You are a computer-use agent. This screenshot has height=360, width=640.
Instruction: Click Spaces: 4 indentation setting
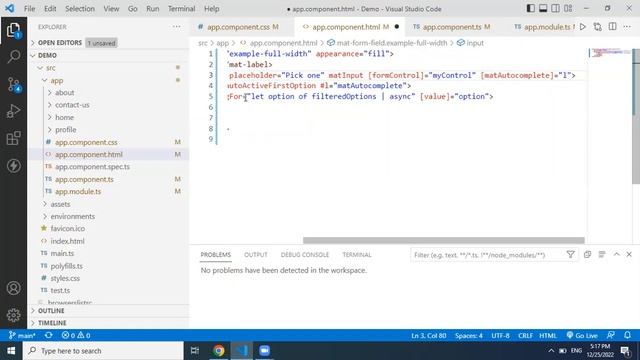point(469,336)
